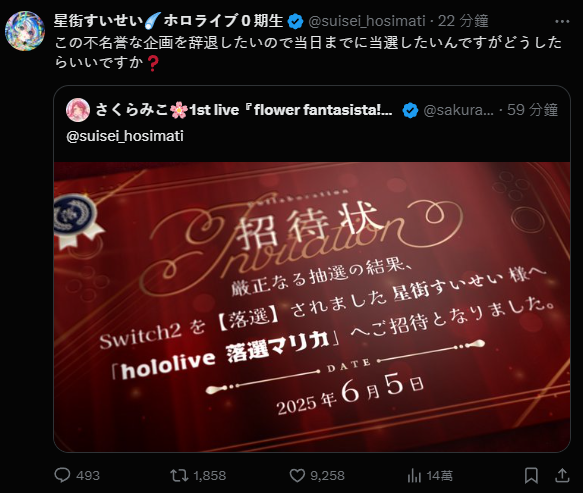Open the view analytics bar chart icon
This screenshot has height=493, width=583.
tap(414, 475)
